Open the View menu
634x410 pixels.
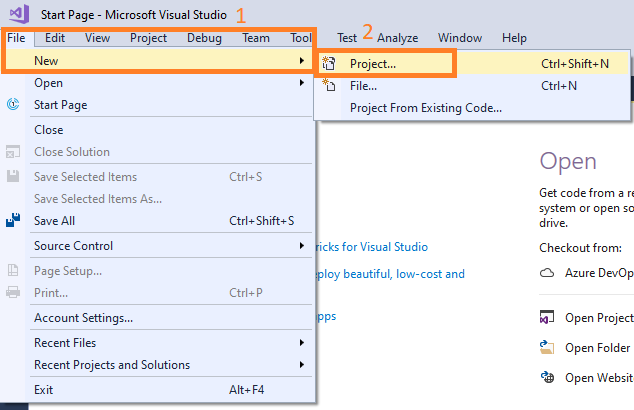[x=97, y=38]
